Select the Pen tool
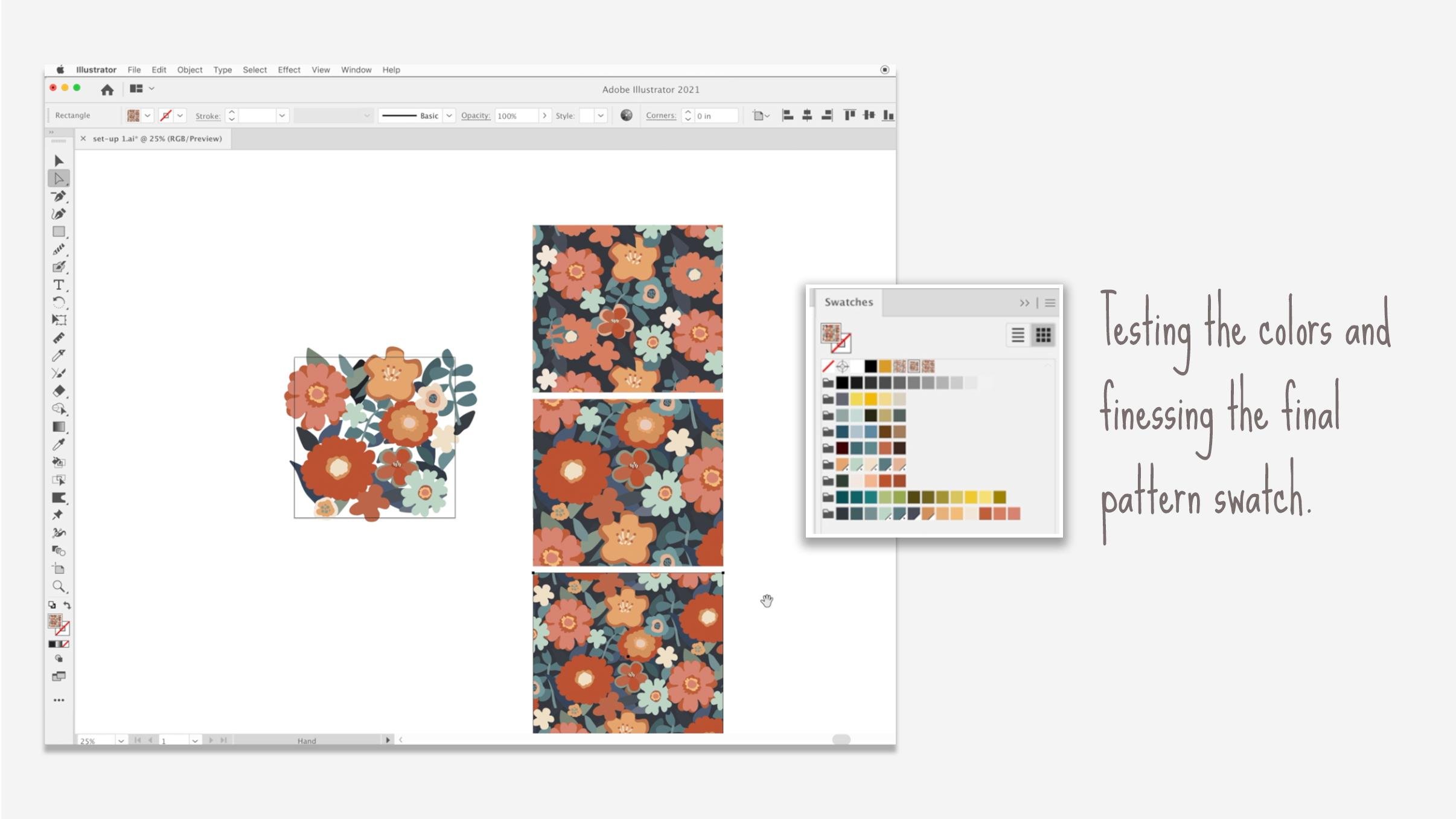The width and height of the screenshot is (1456, 819). click(59, 196)
